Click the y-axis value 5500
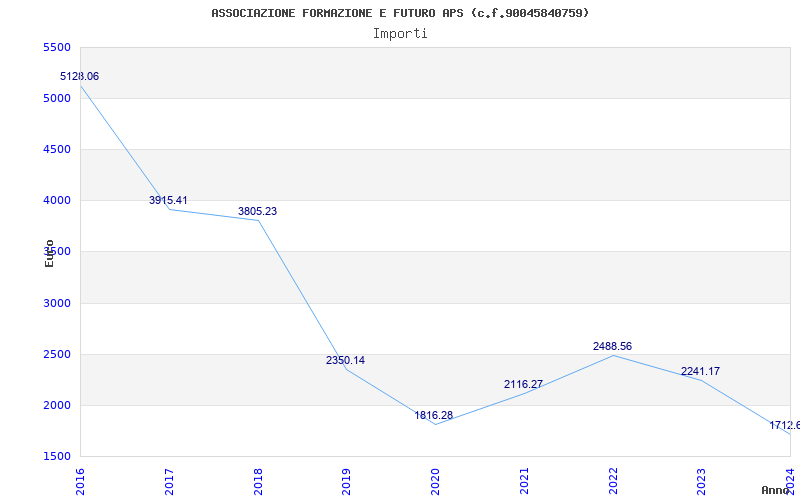Image resolution: width=800 pixels, height=500 pixels. (57, 47)
